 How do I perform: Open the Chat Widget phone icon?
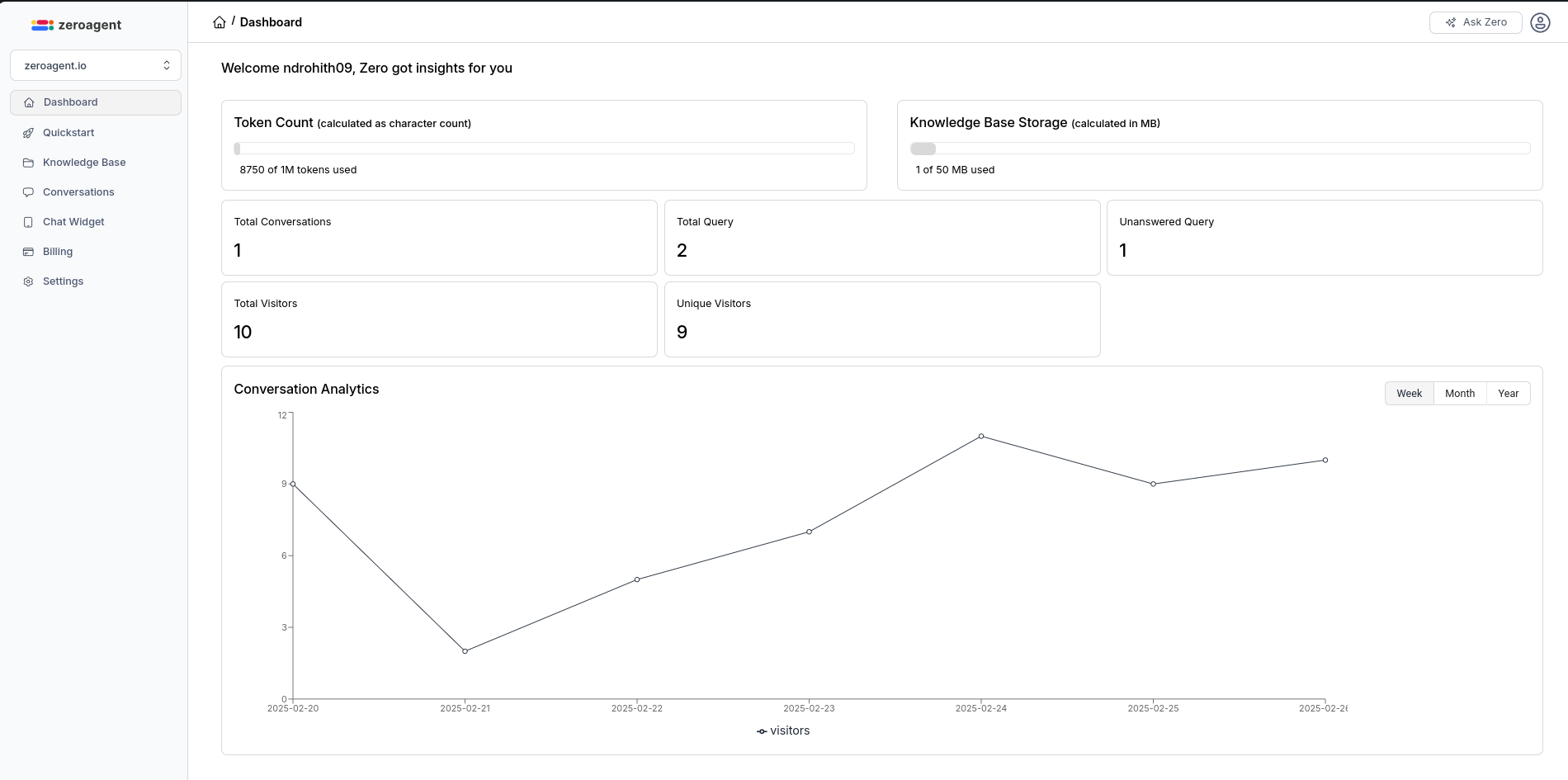[x=28, y=221]
